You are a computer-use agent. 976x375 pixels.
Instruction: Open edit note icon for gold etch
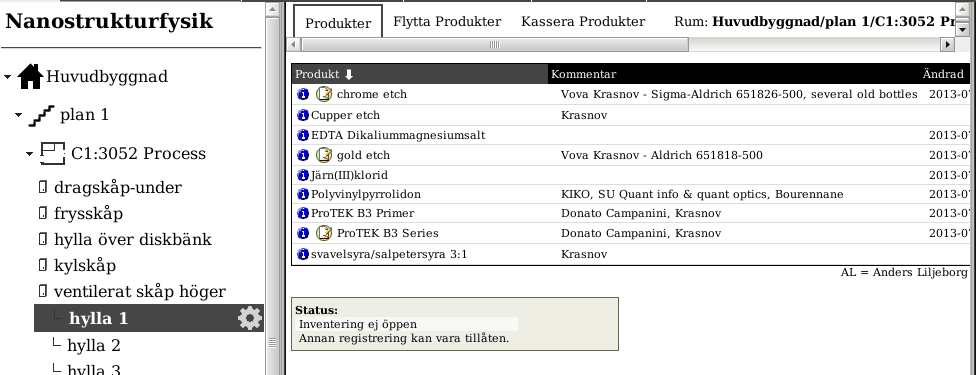coord(324,154)
